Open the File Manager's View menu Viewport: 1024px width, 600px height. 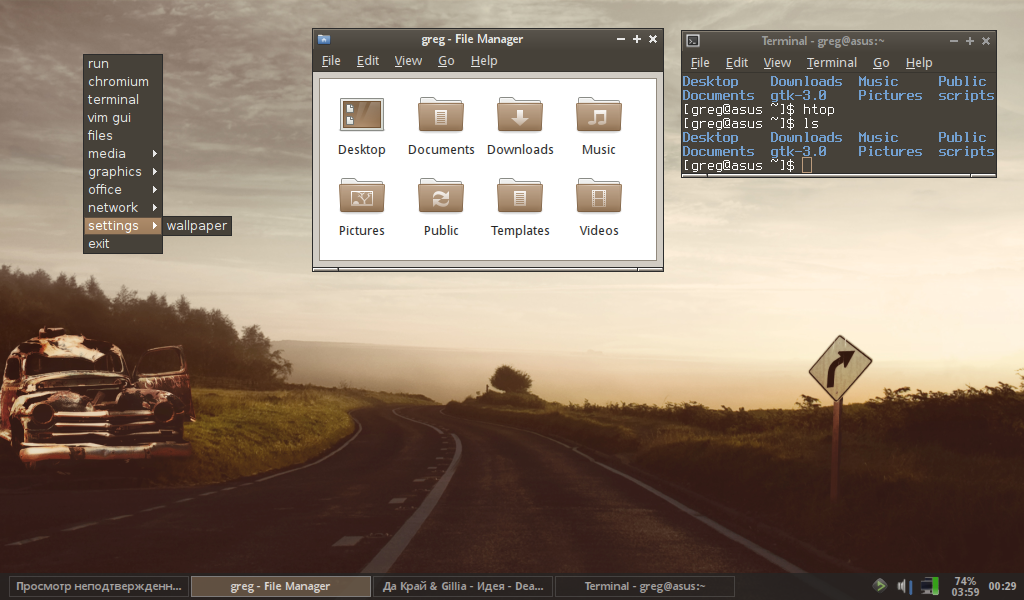tap(407, 61)
